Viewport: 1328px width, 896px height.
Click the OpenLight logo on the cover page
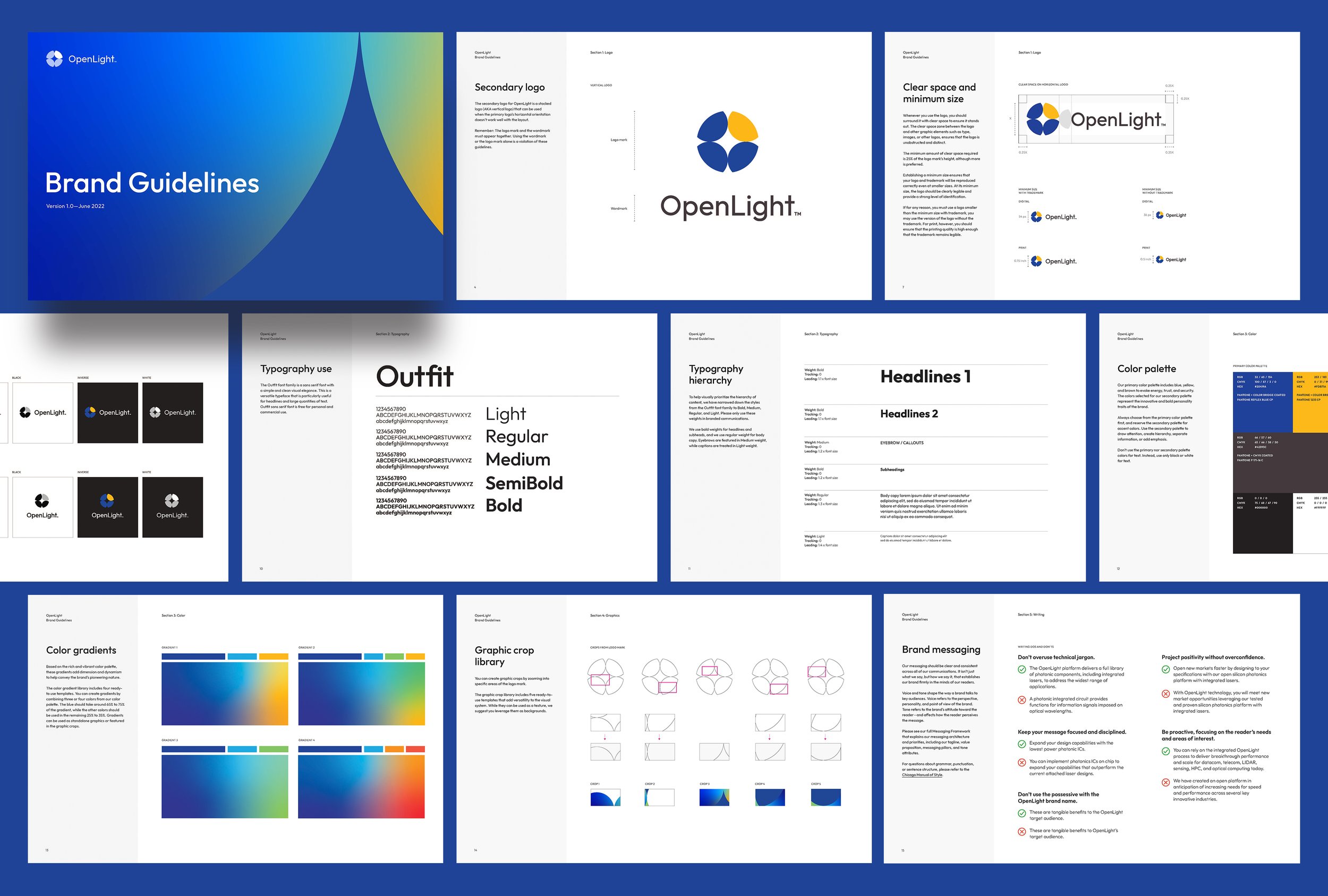click(x=81, y=59)
